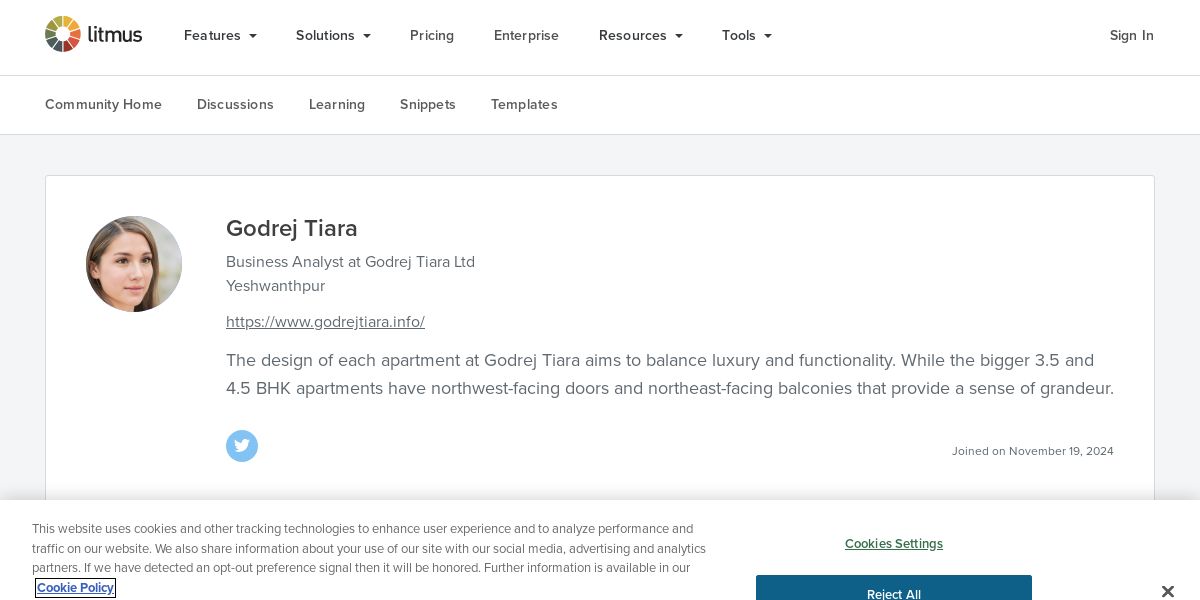Go to Community Home
The height and width of the screenshot is (600, 1200).
103,104
